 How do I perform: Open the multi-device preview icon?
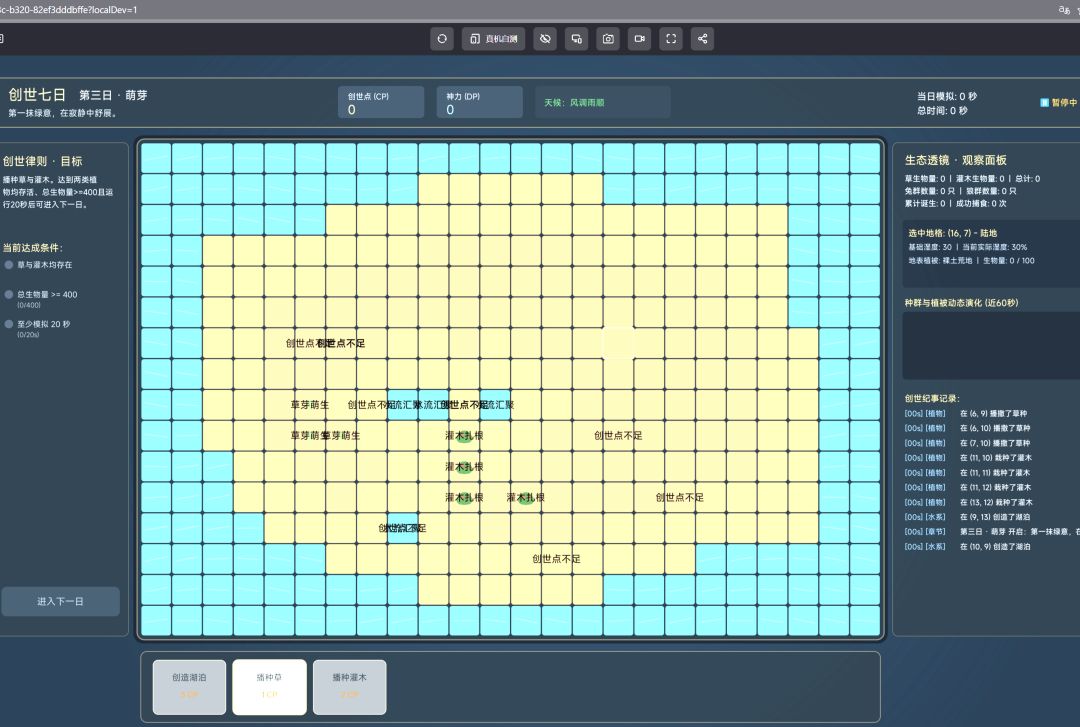pyautogui.click(x=577, y=39)
